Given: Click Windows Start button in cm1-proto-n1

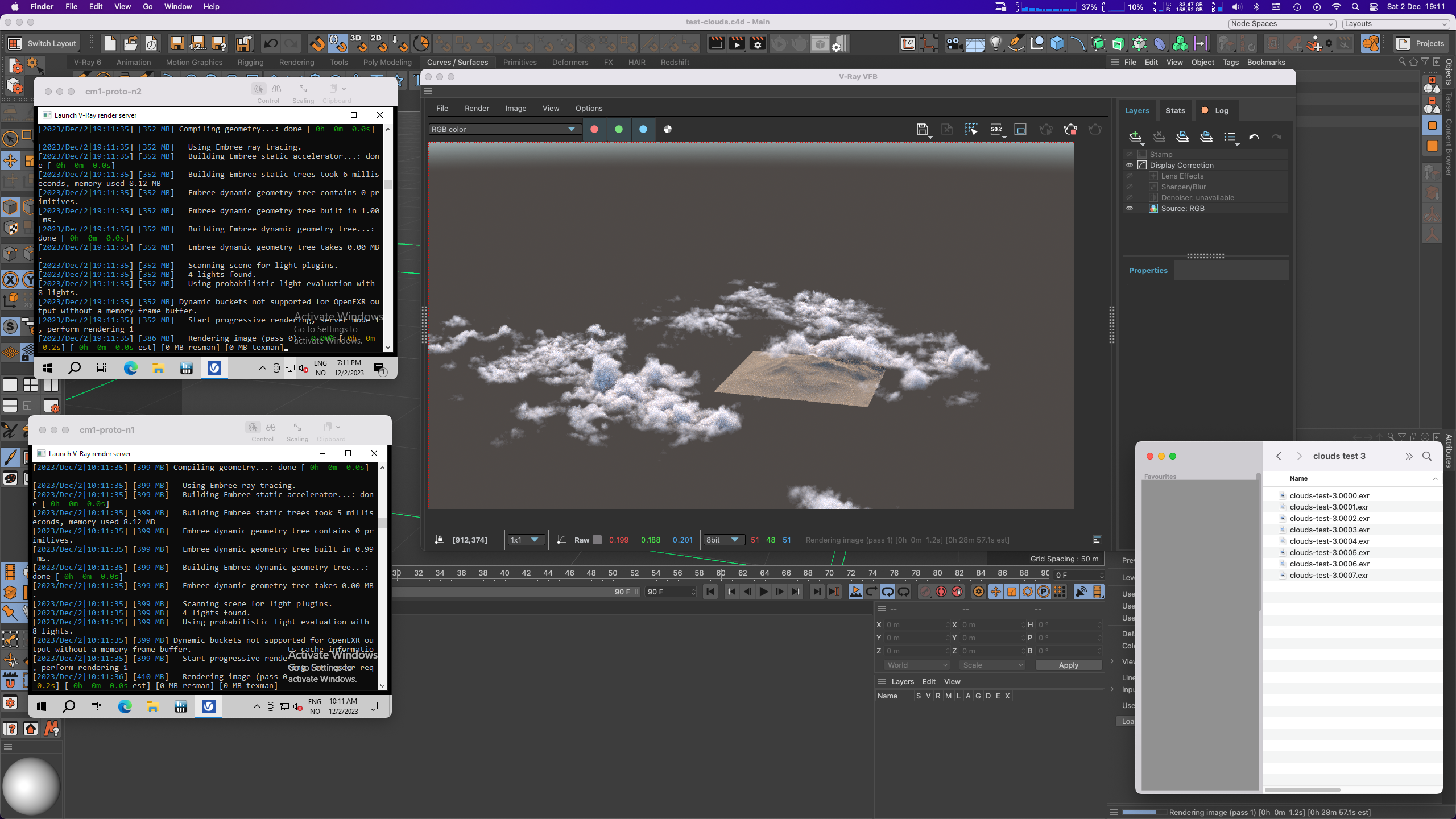Looking at the screenshot, I should point(42,706).
